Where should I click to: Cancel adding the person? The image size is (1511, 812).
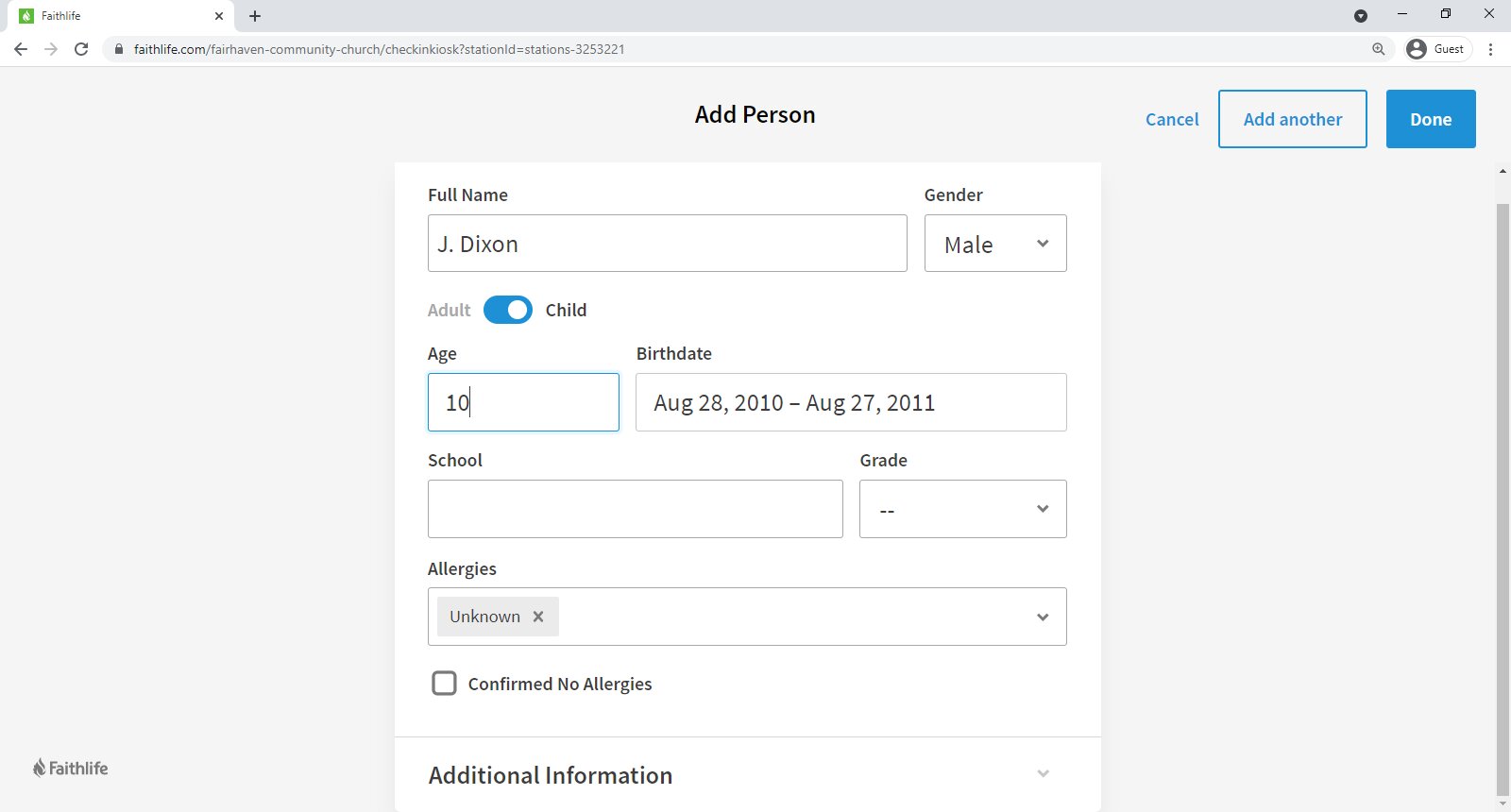click(x=1172, y=119)
